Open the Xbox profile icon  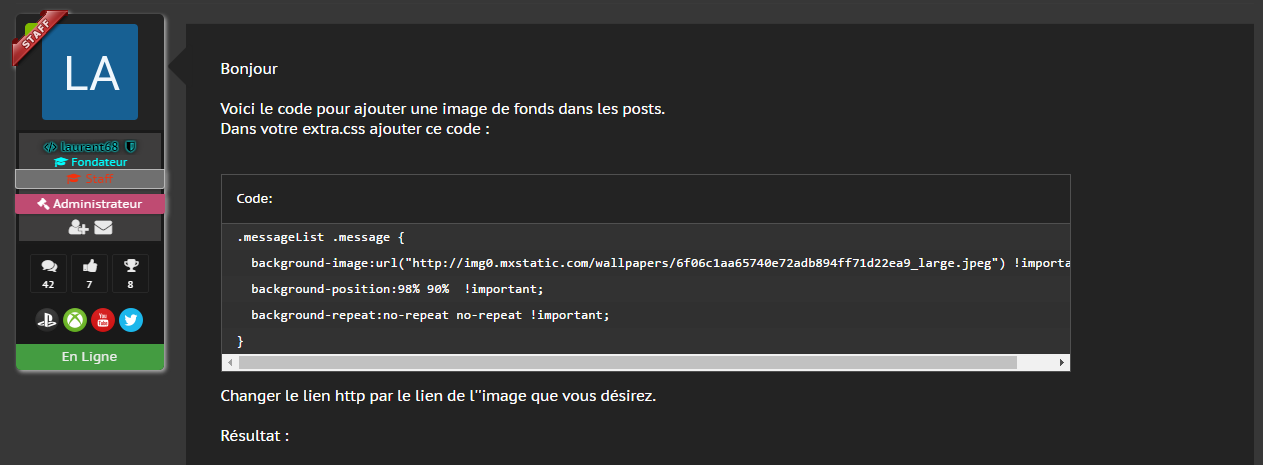tap(75, 319)
